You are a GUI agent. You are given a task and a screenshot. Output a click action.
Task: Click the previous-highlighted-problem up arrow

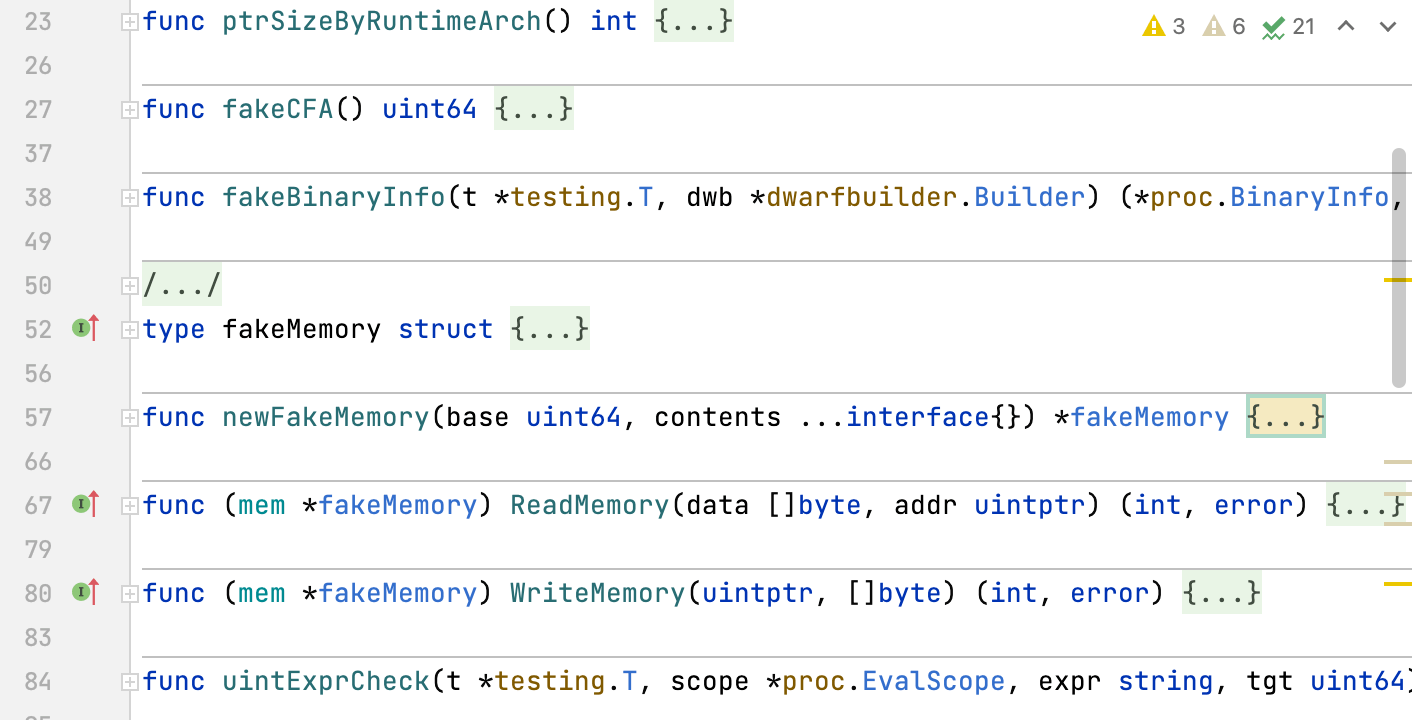coord(1346,25)
